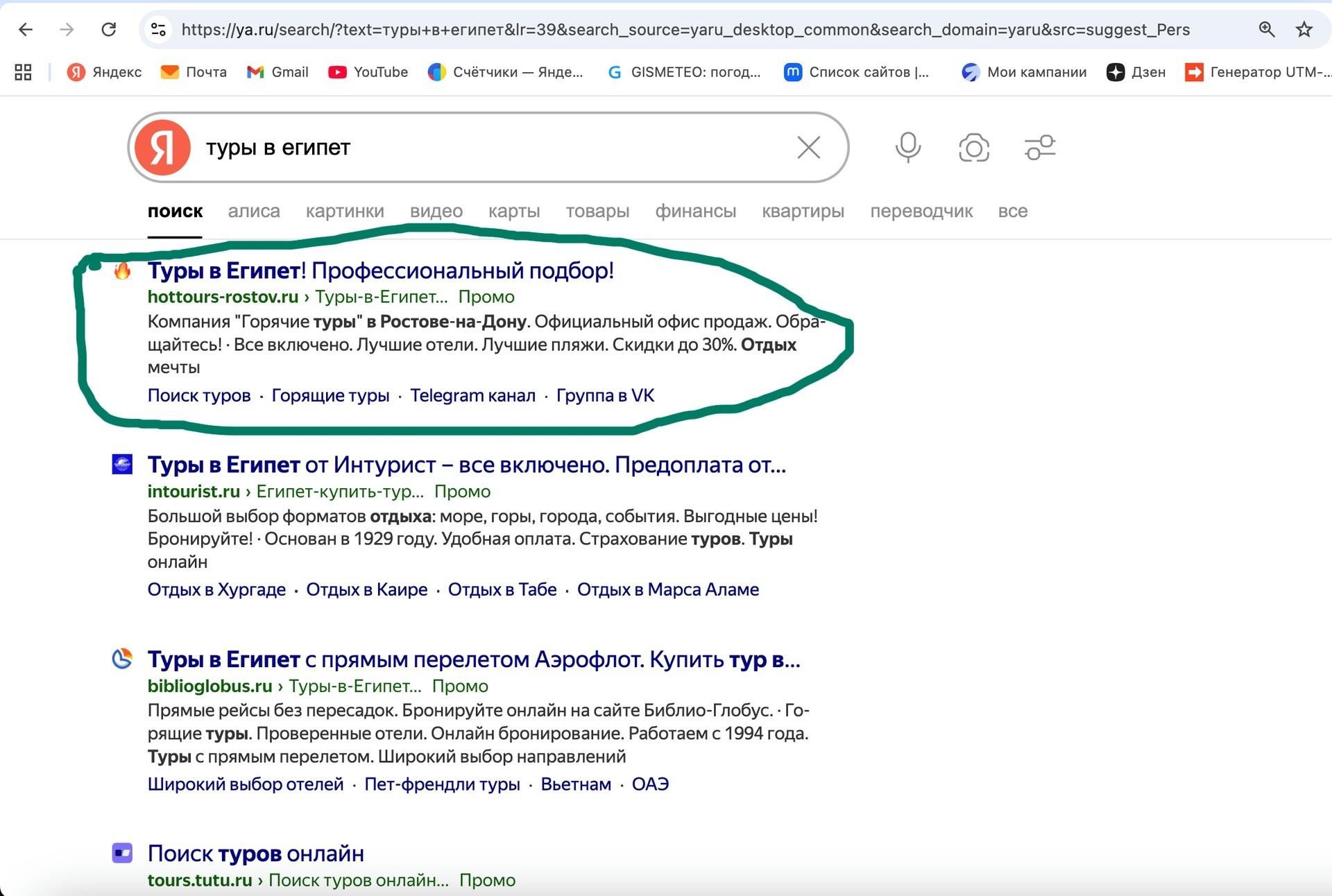
Task: Open search filters settings icon
Action: point(1039,148)
